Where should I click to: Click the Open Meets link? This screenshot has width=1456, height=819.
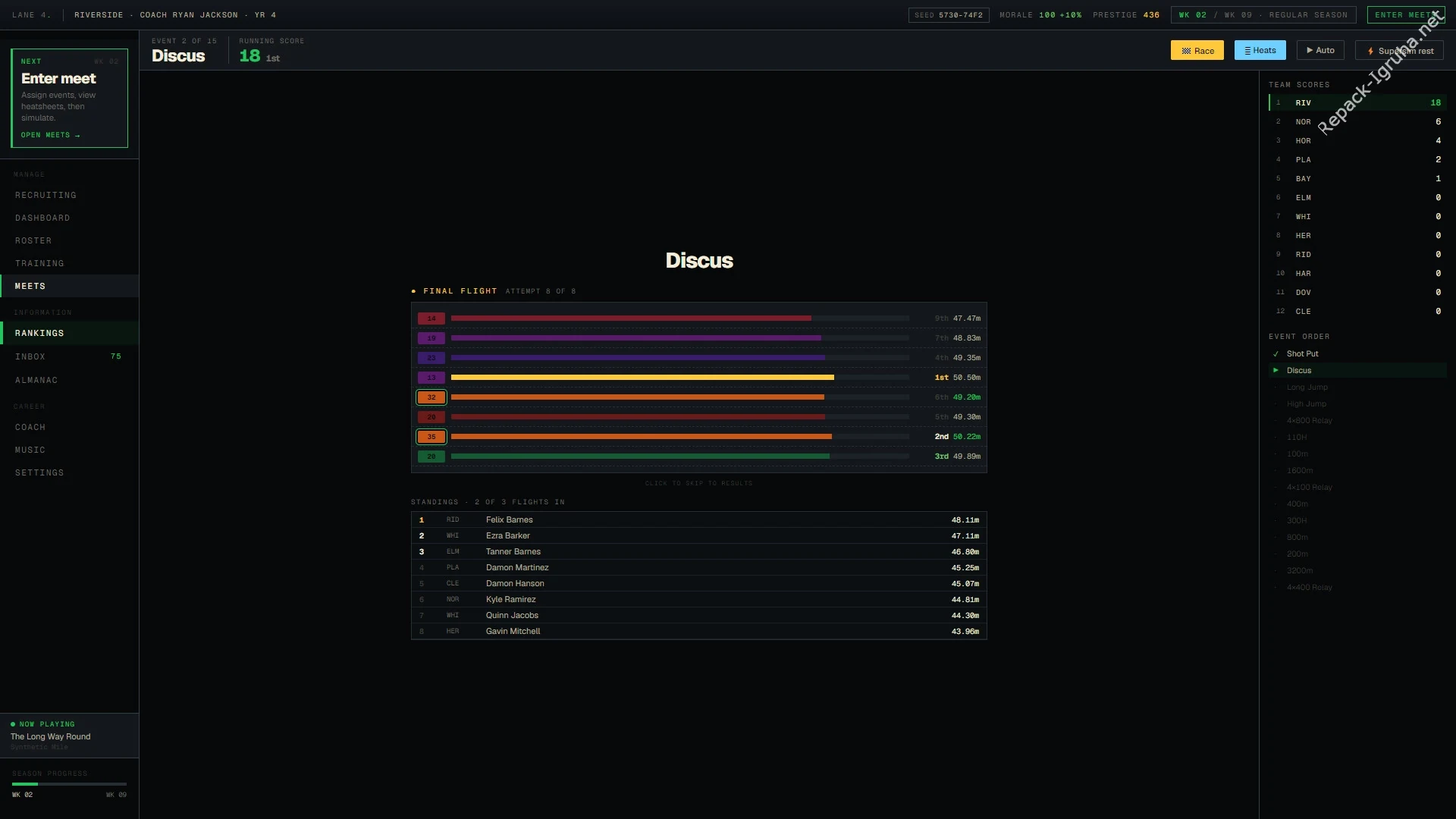coord(50,136)
